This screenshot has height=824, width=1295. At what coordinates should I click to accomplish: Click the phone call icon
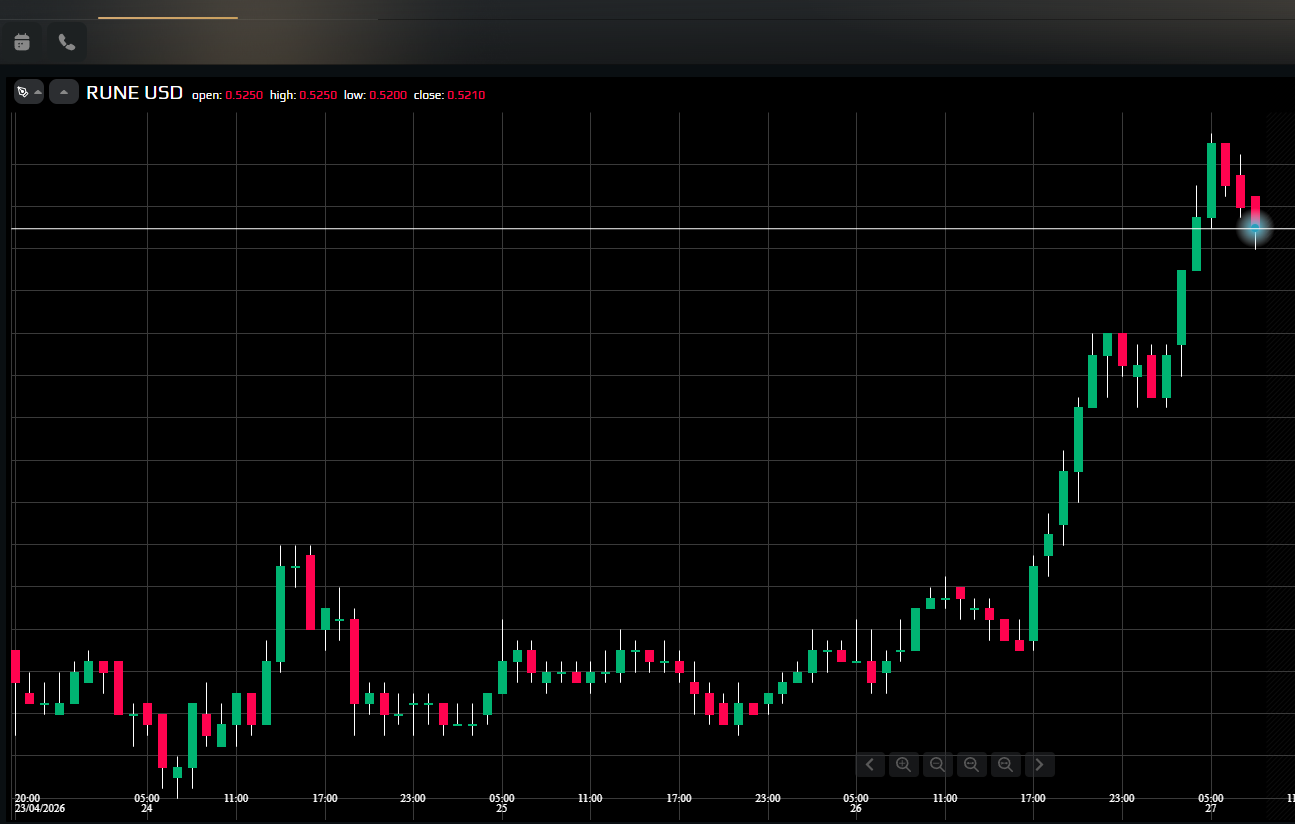67,42
